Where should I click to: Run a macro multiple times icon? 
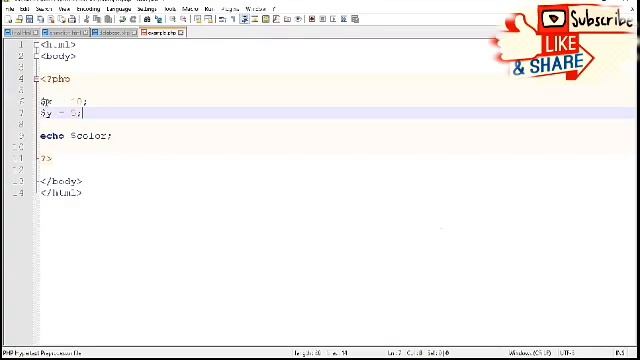point(344,19)
